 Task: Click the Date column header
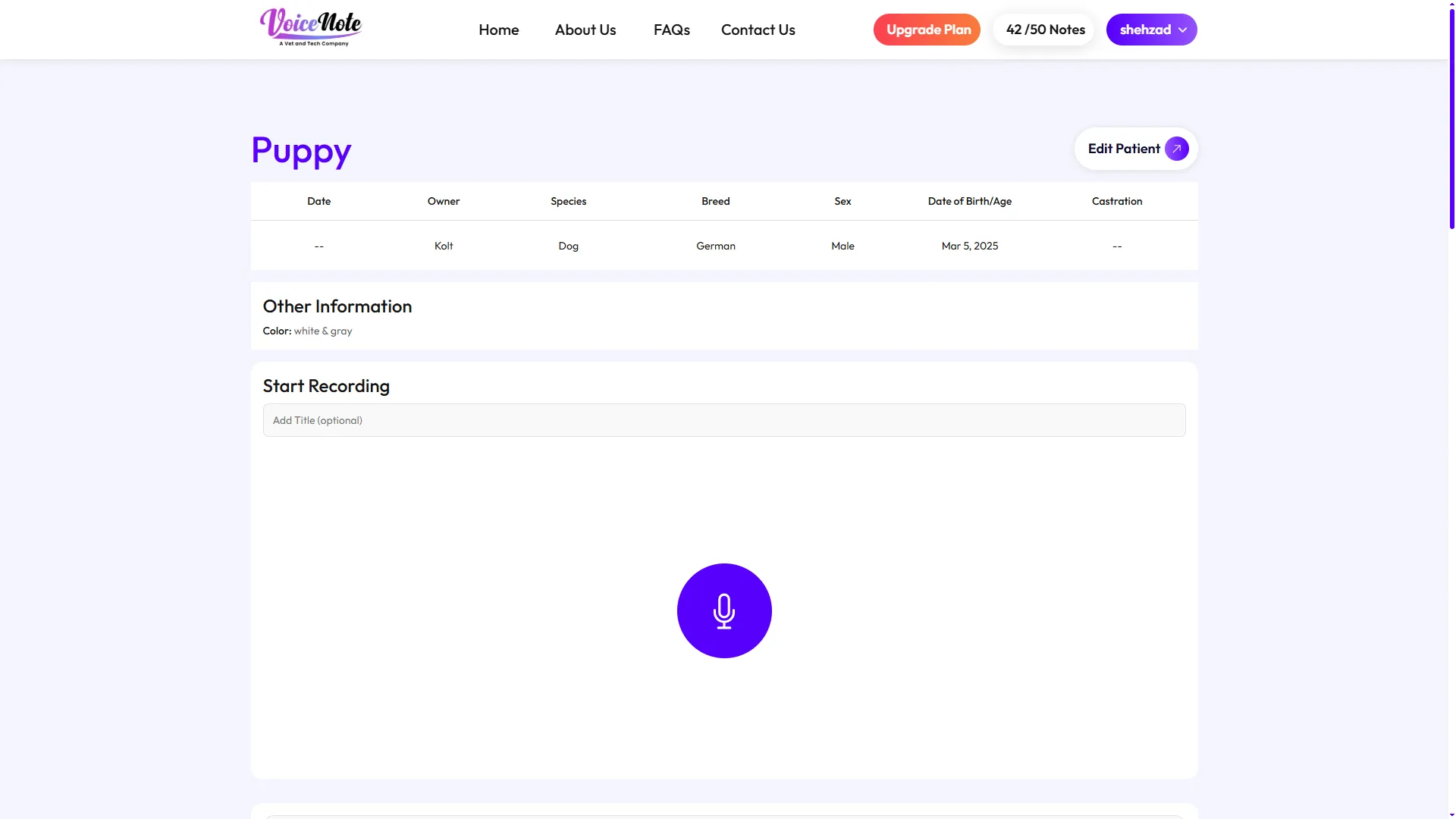pos(319,201)
